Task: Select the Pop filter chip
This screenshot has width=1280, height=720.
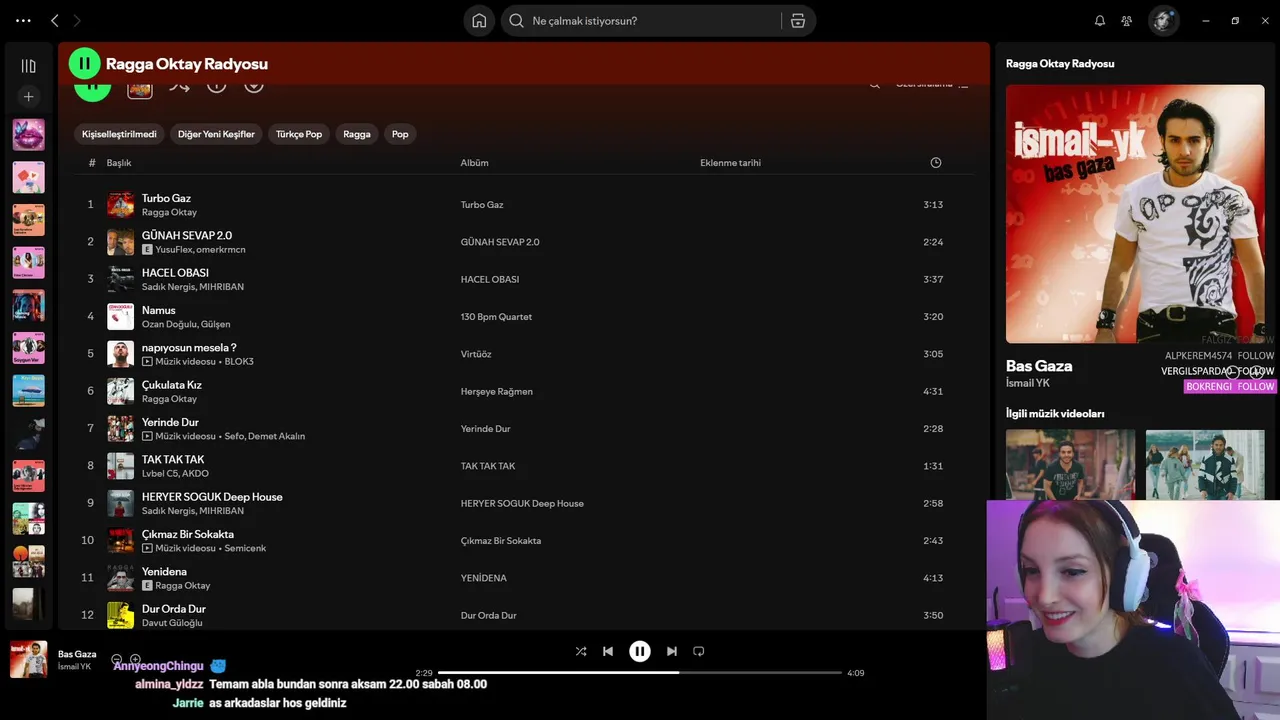Action: (x=400, y=134)
